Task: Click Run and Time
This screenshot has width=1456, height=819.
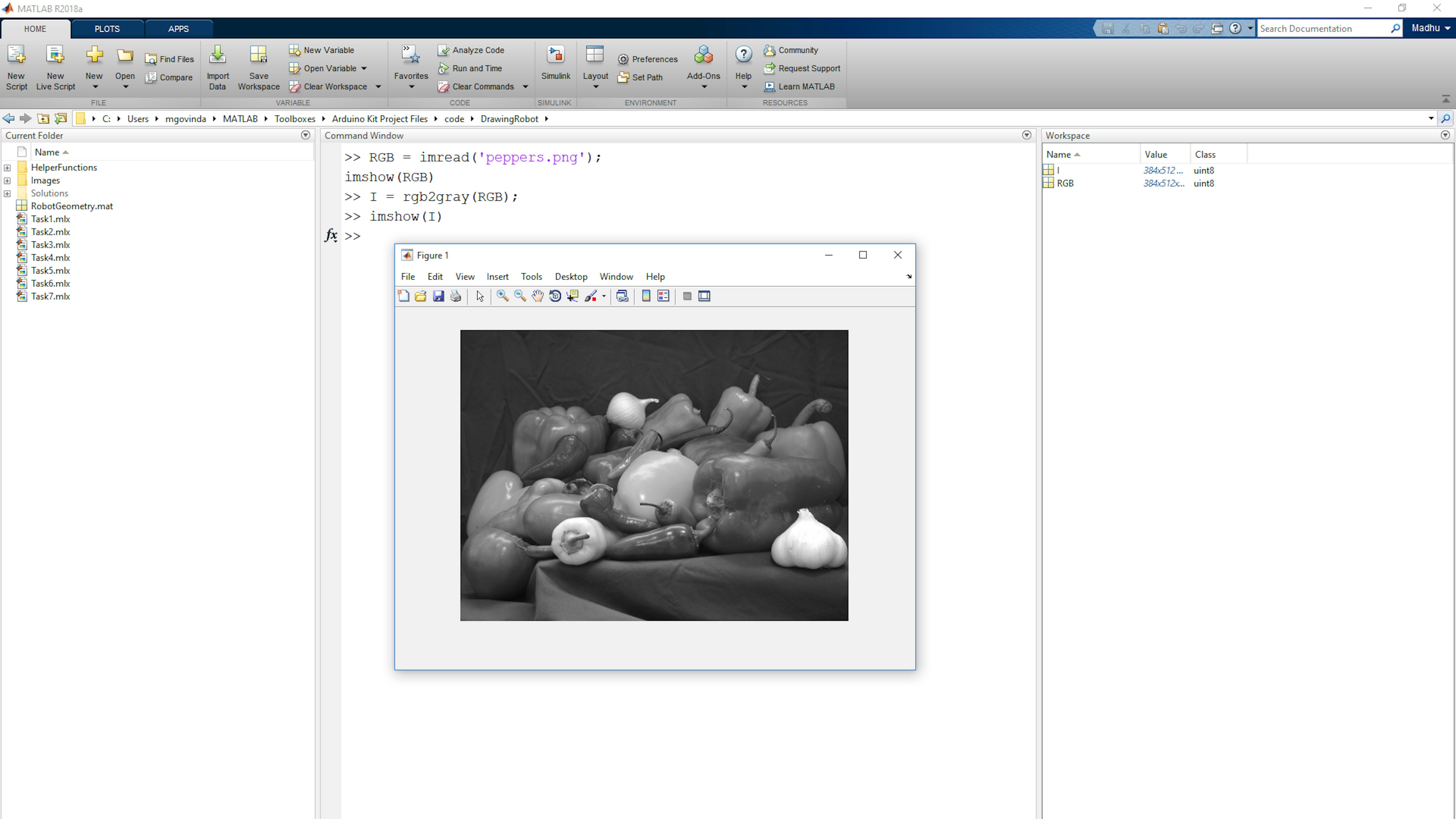Action: click(470, 68)
